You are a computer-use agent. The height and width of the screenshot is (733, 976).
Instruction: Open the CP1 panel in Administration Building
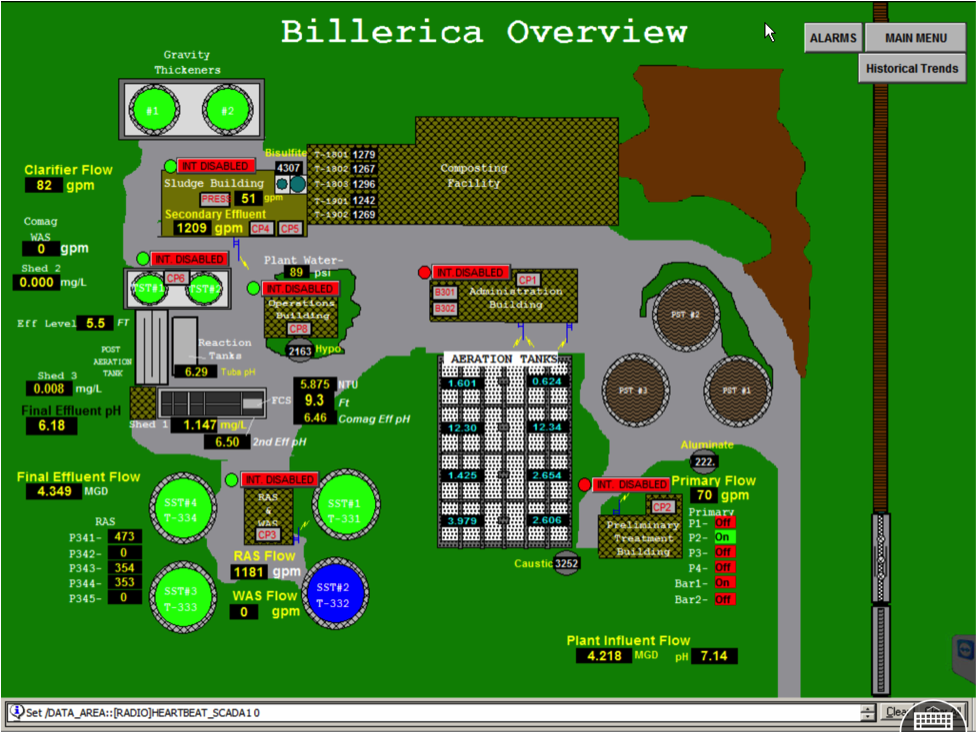pos(528,280)
